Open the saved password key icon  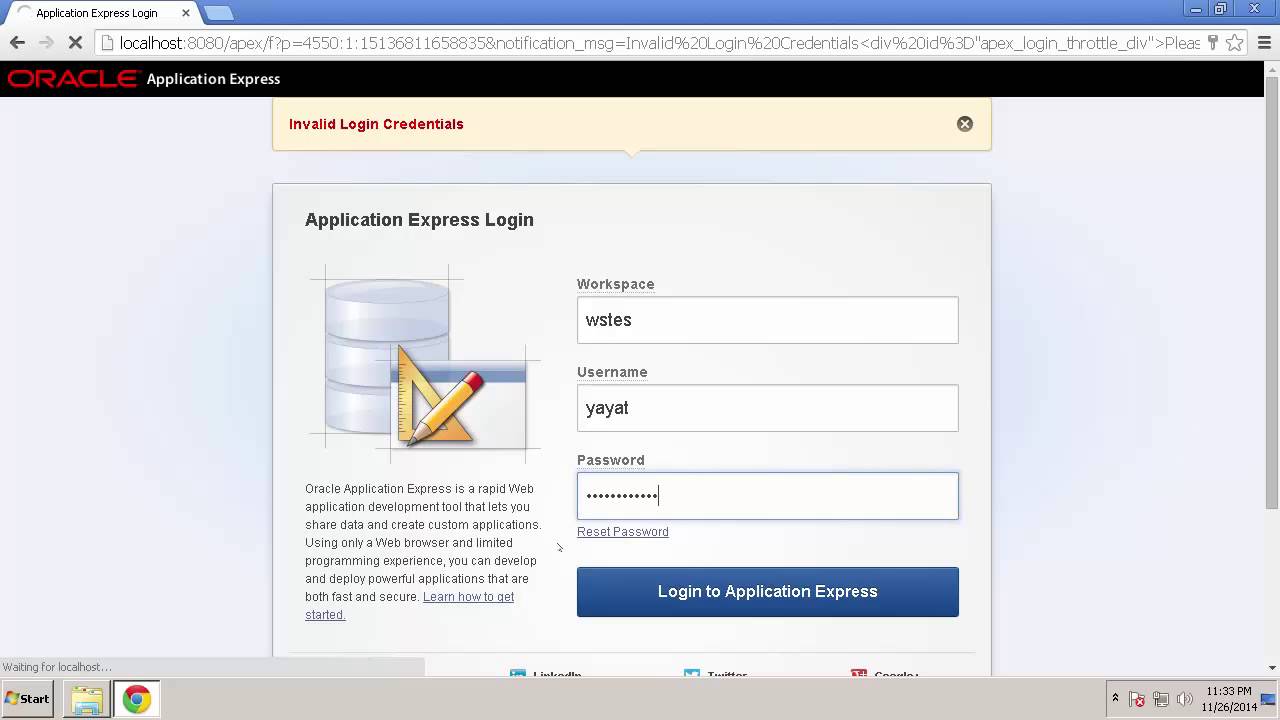click(1213, 43)
